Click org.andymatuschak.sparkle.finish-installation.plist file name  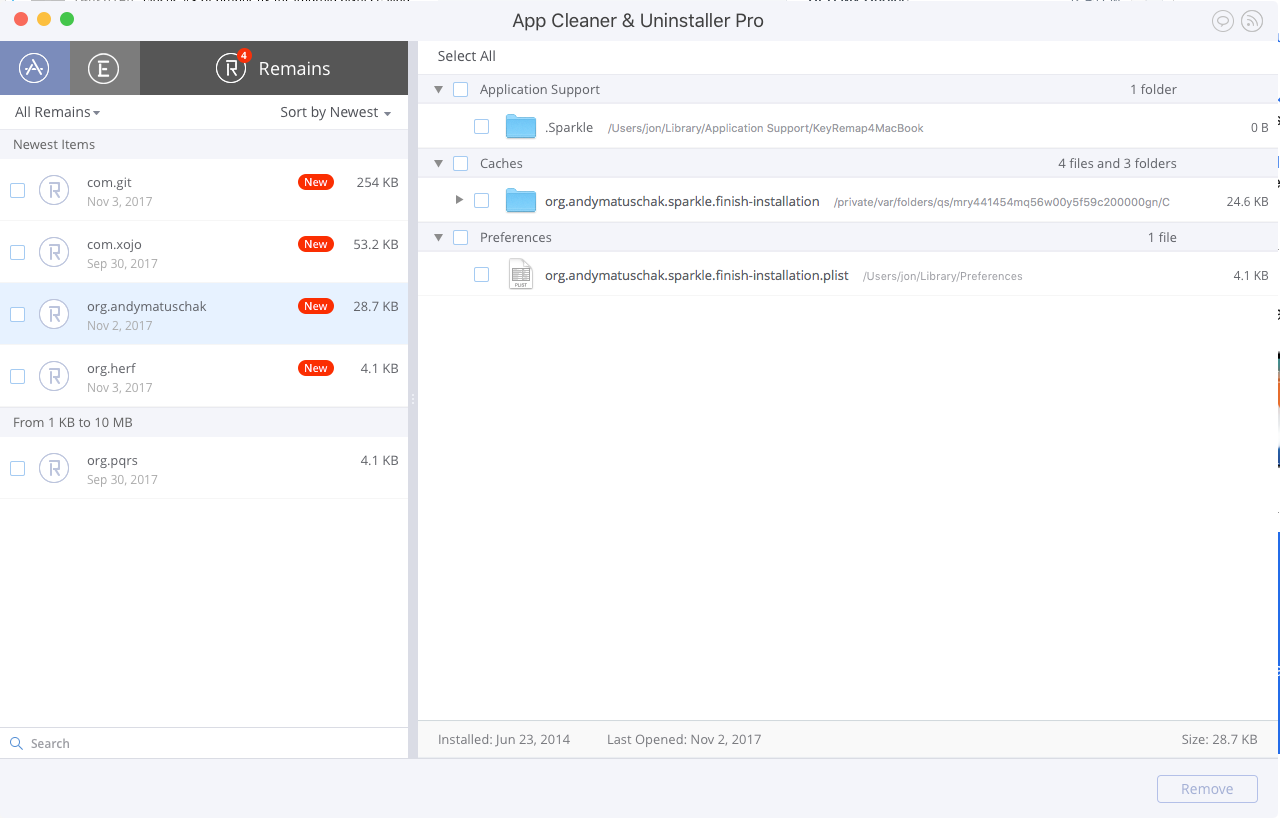pyautogui.click(x=696, y=275)
